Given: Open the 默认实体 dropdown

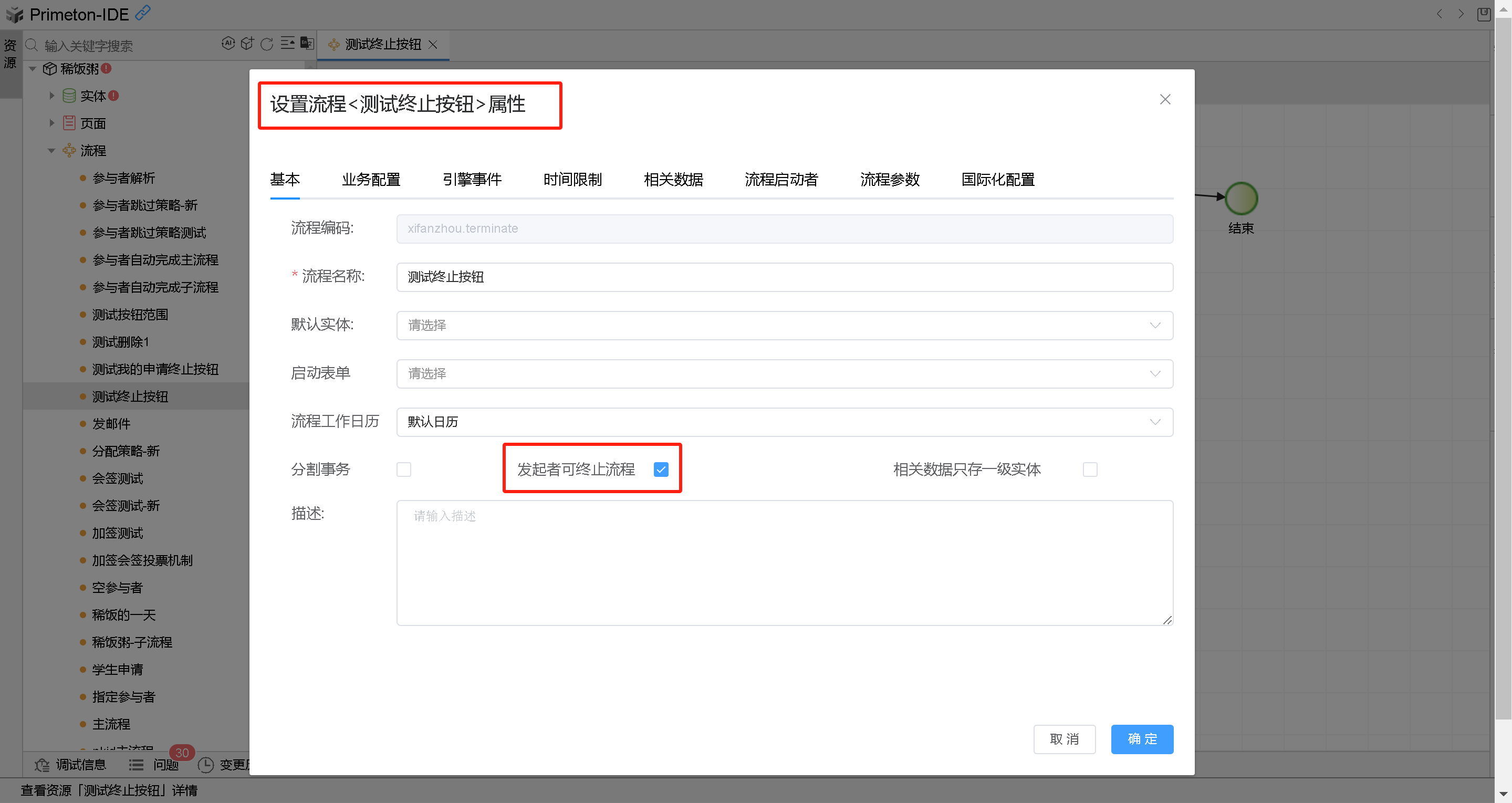Looking at the screenshot, I should (x=784, y=325).
